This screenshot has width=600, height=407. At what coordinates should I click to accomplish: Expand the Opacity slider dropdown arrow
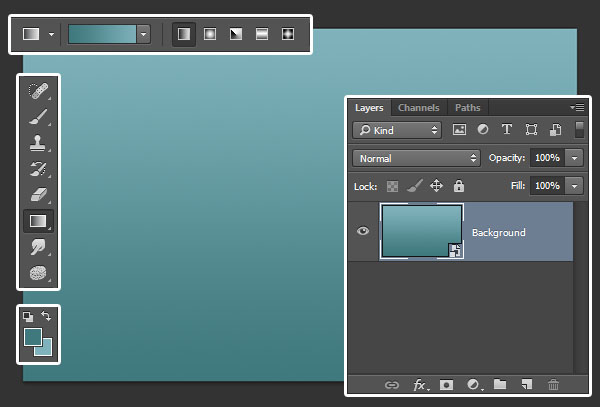tap(574, 158)
